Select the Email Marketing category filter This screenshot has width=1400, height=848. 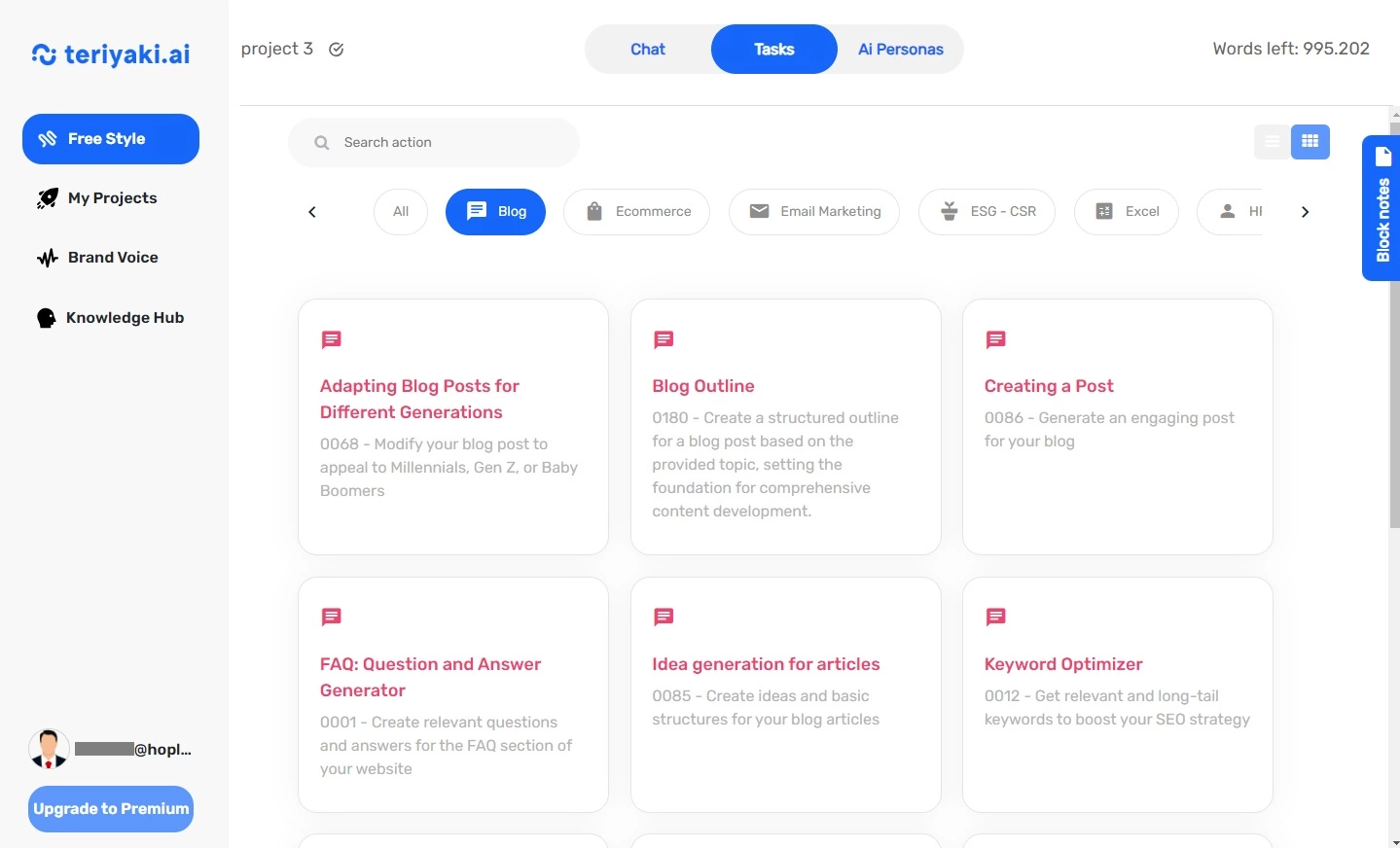[x=814, y=212]
